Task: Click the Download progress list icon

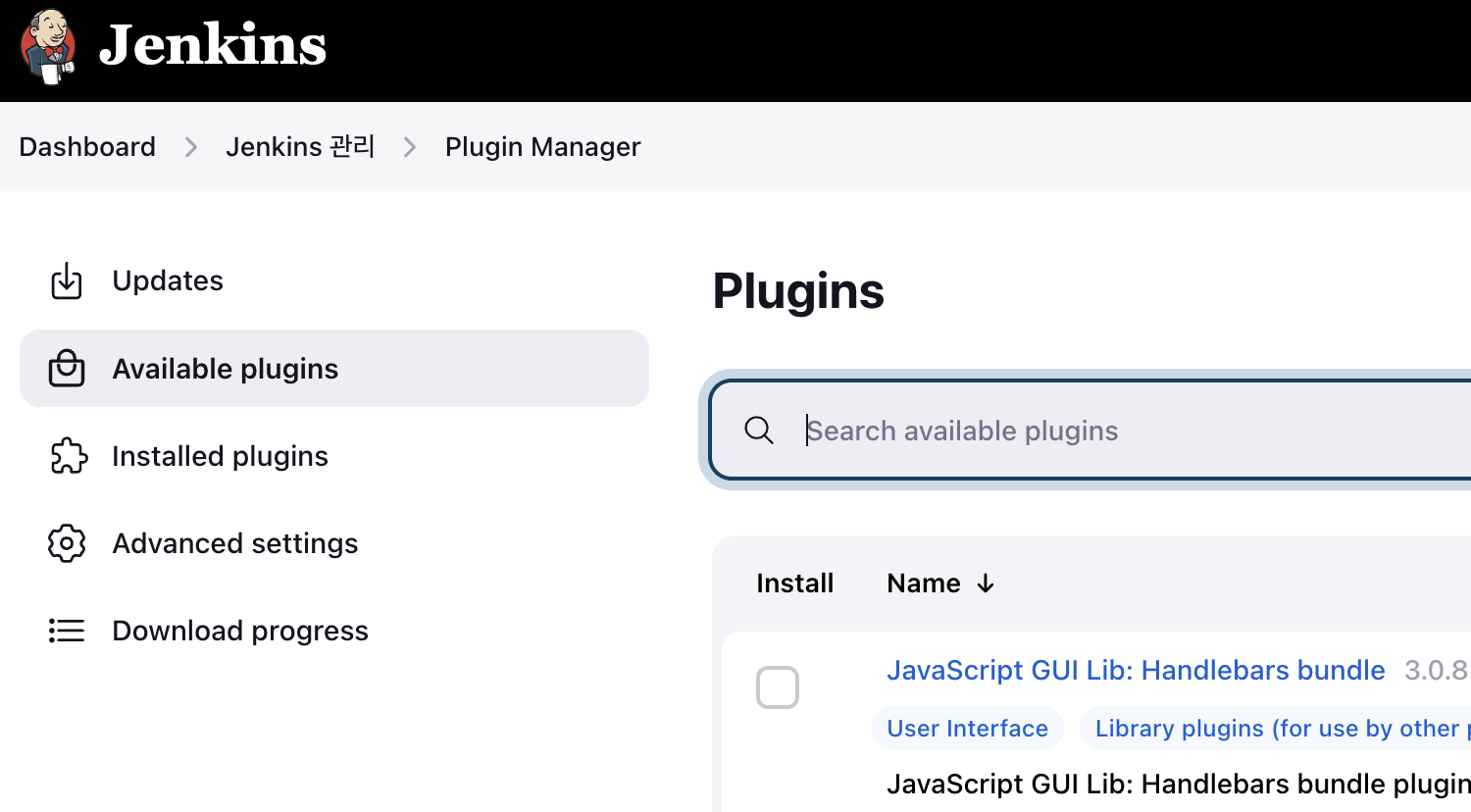Action: click(x=67, y=631)
